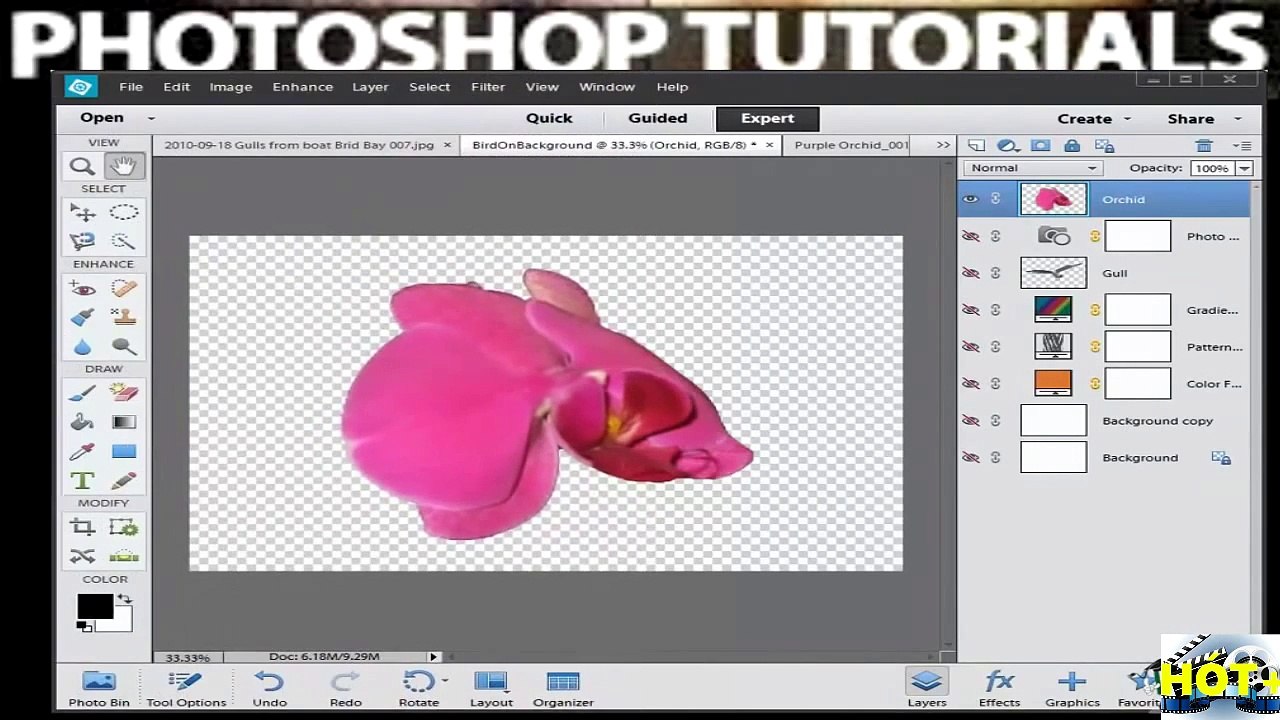Select the Gradient tool
This screenshot has height=720, width=1280.
click(123, 422)
